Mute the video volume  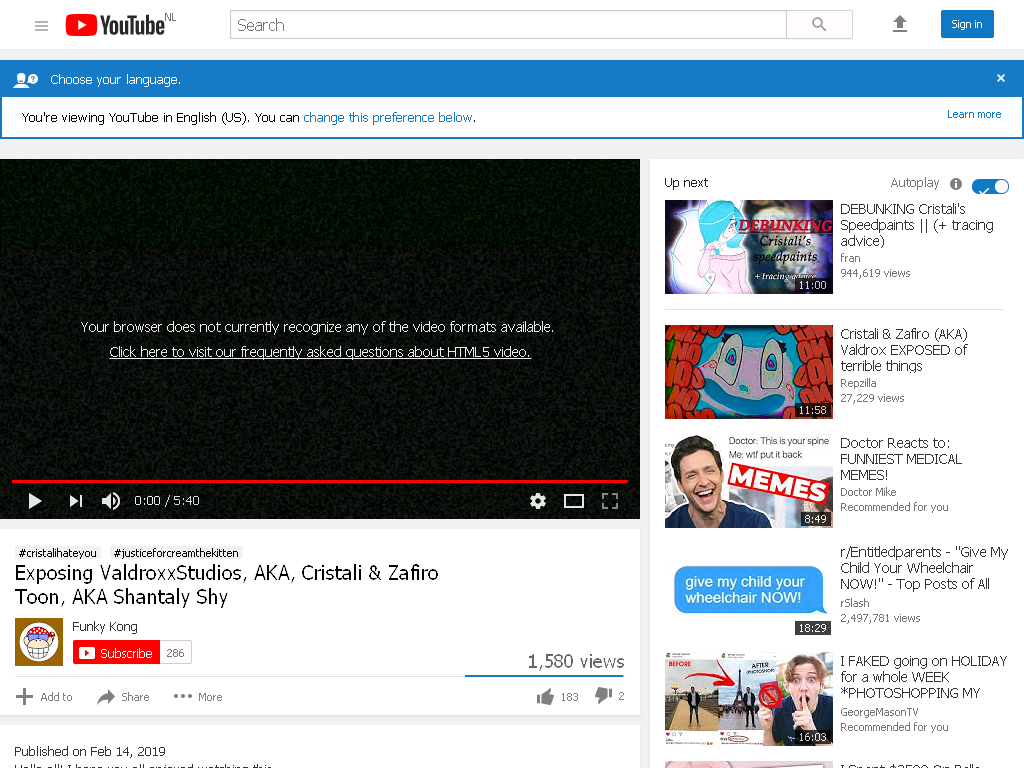[x=111, y=501]
